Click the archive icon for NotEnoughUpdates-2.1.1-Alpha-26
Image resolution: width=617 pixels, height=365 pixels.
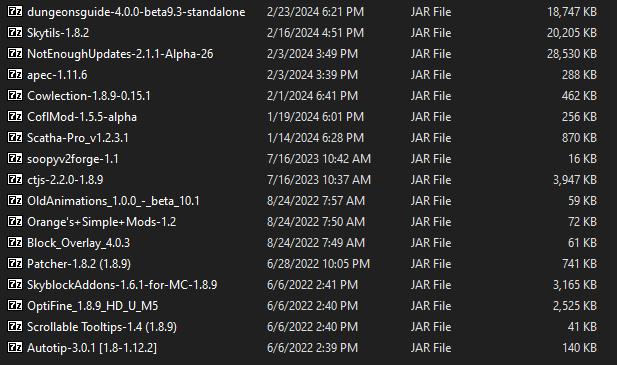click(x=15, y=53)
